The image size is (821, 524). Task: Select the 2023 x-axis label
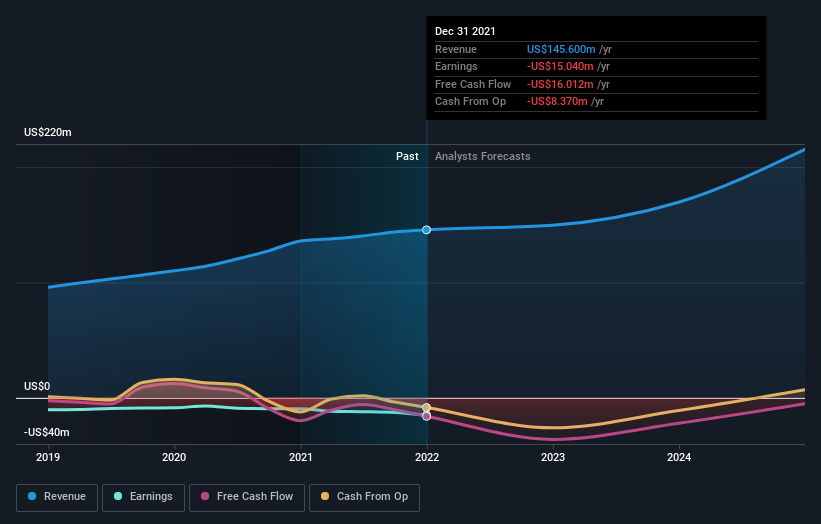(x=553, y=458)
